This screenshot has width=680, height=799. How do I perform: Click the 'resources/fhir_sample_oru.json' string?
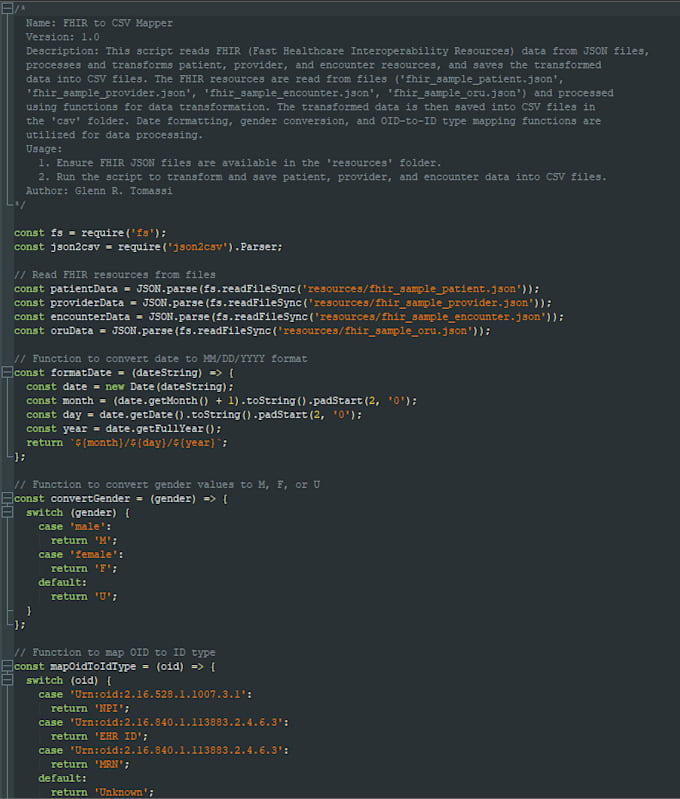coord(375,331)
